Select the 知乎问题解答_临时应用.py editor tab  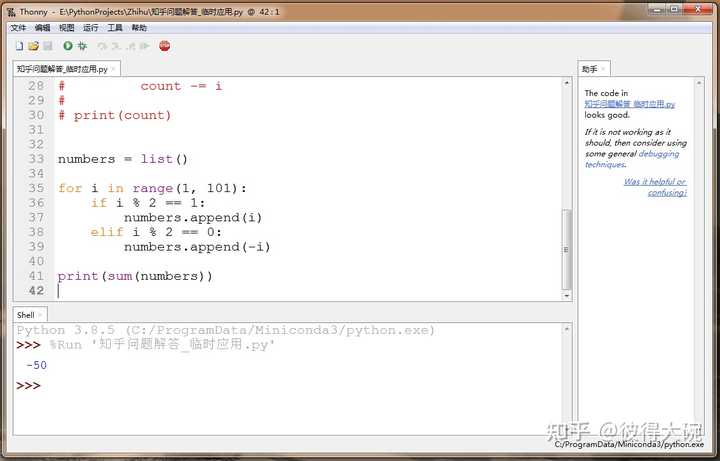click(62, 69)
